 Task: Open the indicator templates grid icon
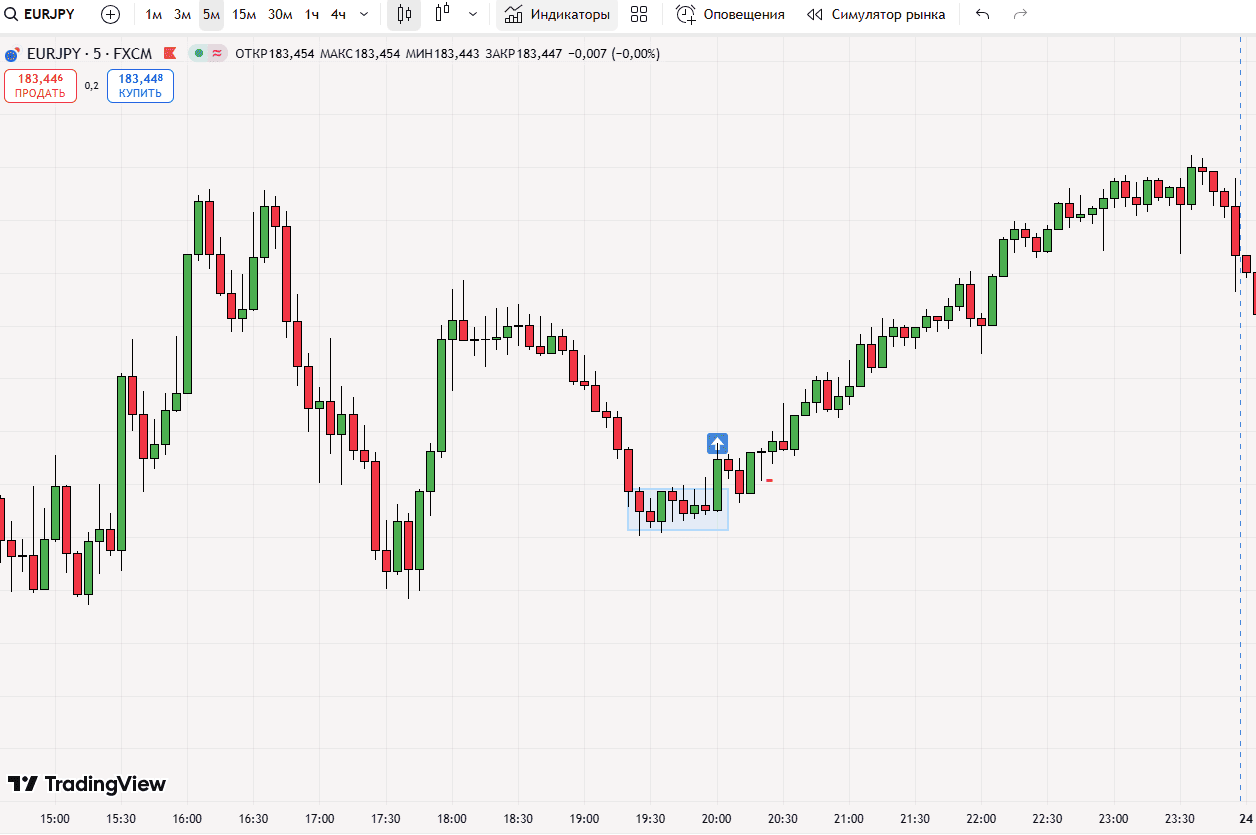639,14
